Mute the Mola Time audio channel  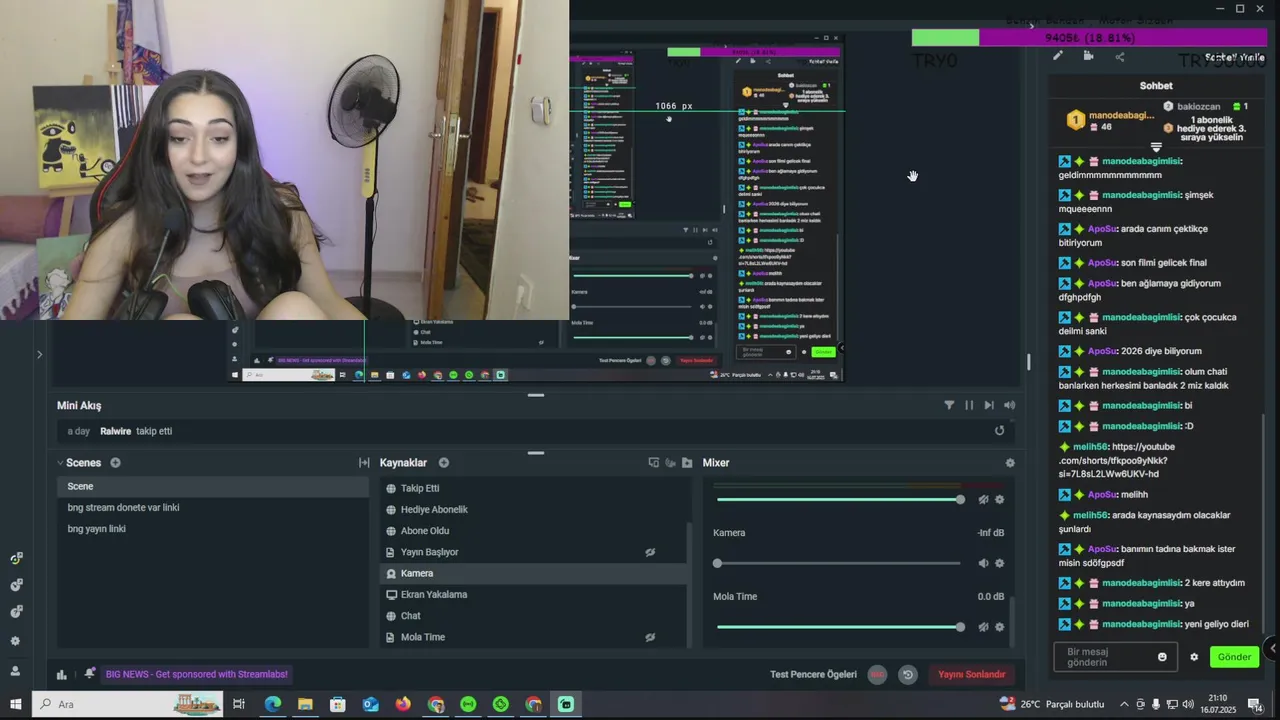(983, 627)
